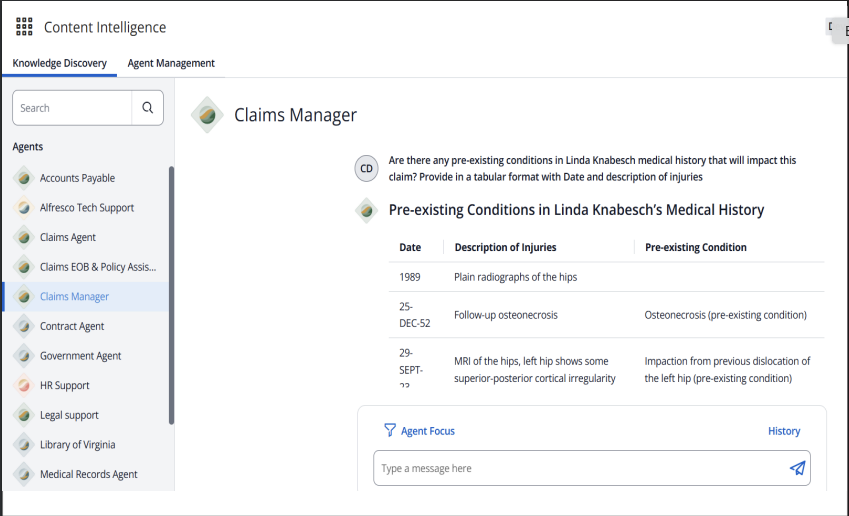
Task: Open the History link
Action: (783, 431)
